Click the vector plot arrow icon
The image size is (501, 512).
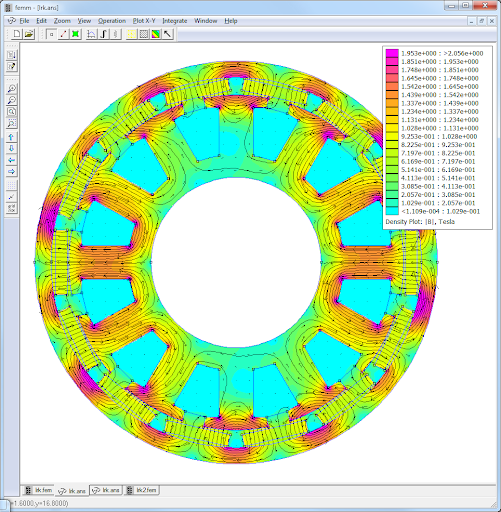click(x=168, y=34)
